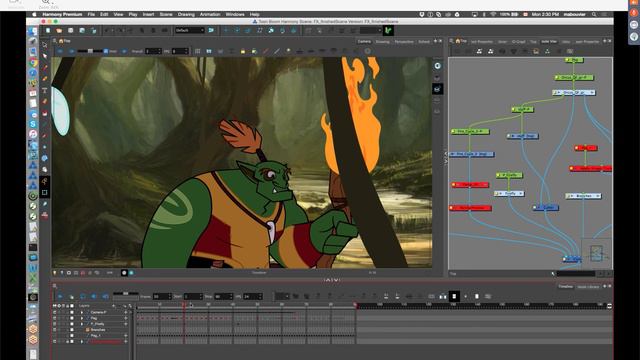The width and height of the screenshot is (640, 360).
Task: Select the Text tool in the tools toolbar
Action: point(44,90)
